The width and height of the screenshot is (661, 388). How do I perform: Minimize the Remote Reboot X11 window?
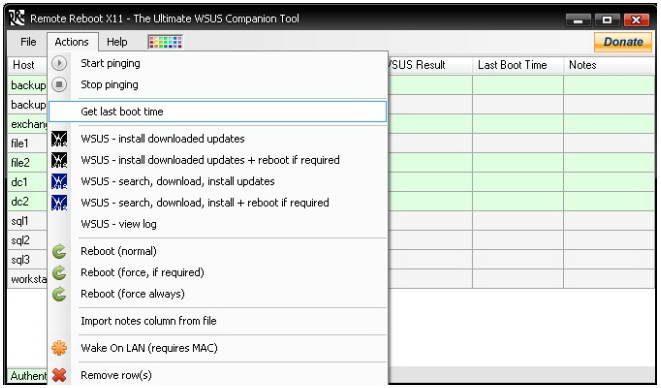[x=578, y=19]
